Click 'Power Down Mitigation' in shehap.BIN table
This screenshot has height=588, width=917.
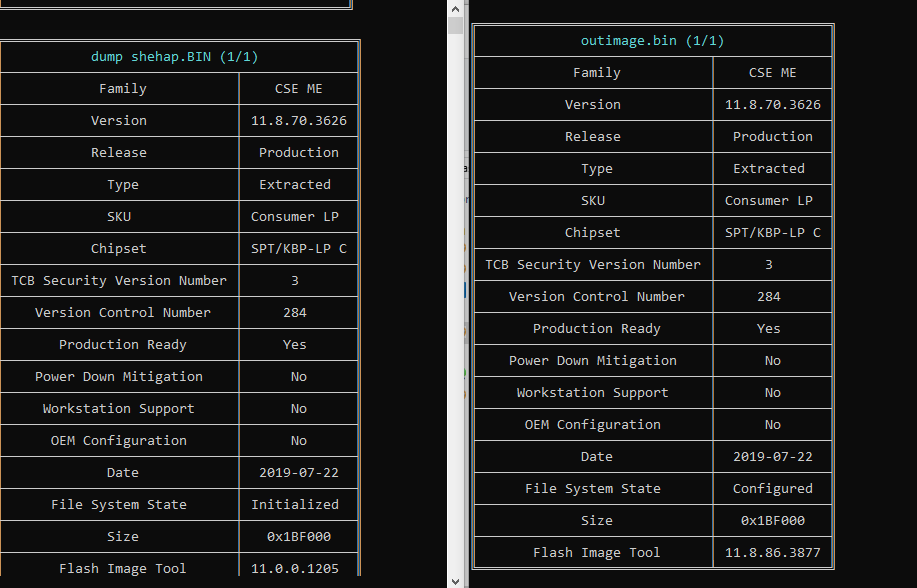(x=119, y=377)
